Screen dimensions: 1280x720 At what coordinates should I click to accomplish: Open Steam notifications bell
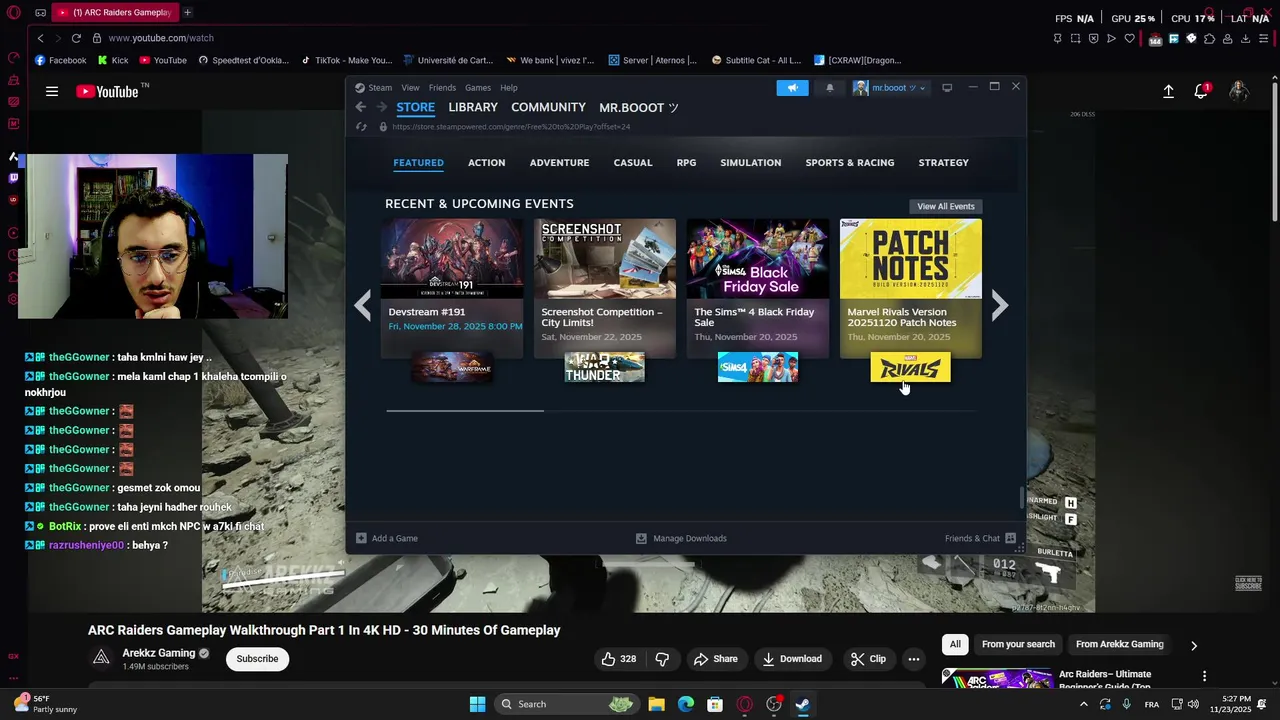pyautogui.click(x=829, y=88)
